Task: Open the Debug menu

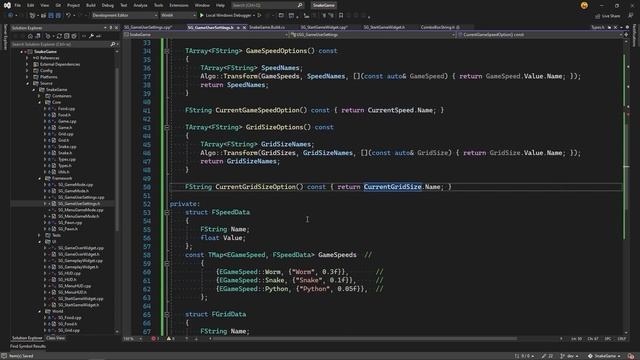Action: (108, 5)
